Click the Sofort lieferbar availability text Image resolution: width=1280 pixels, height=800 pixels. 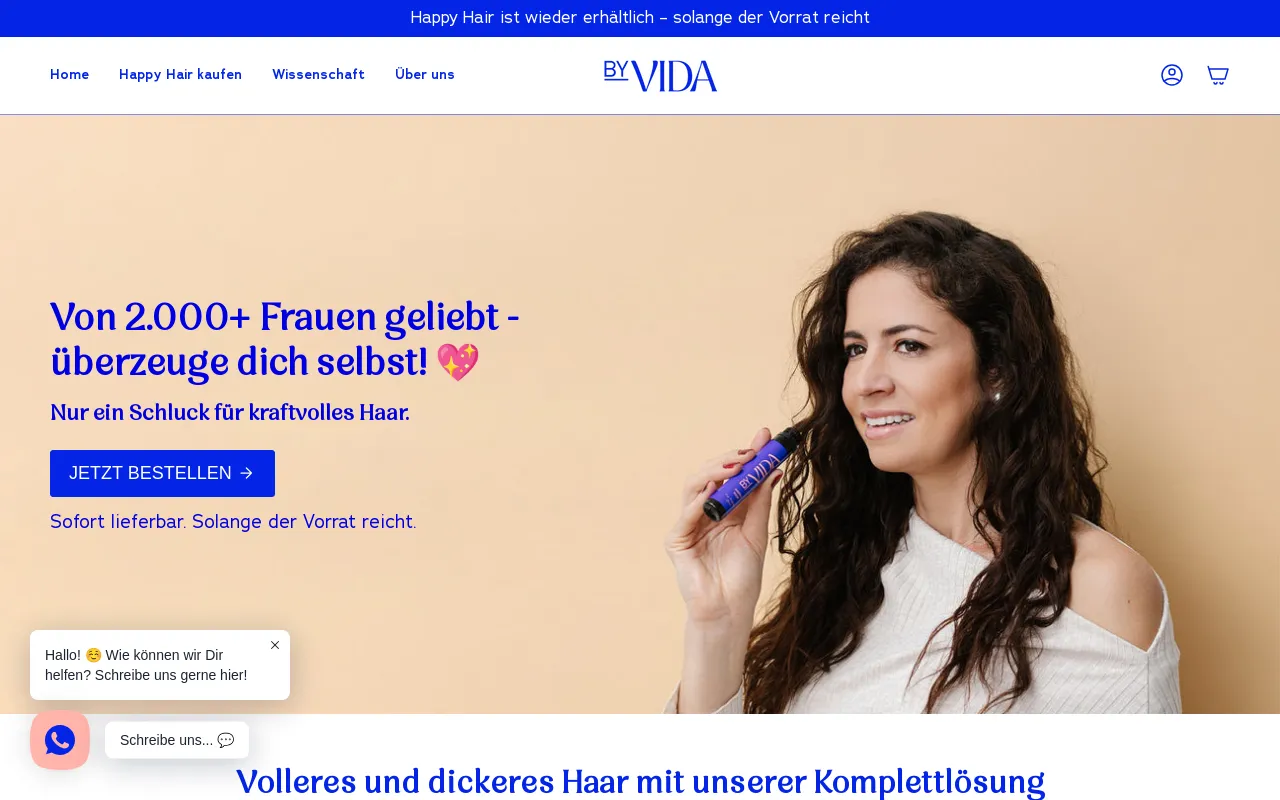[233, 521]
